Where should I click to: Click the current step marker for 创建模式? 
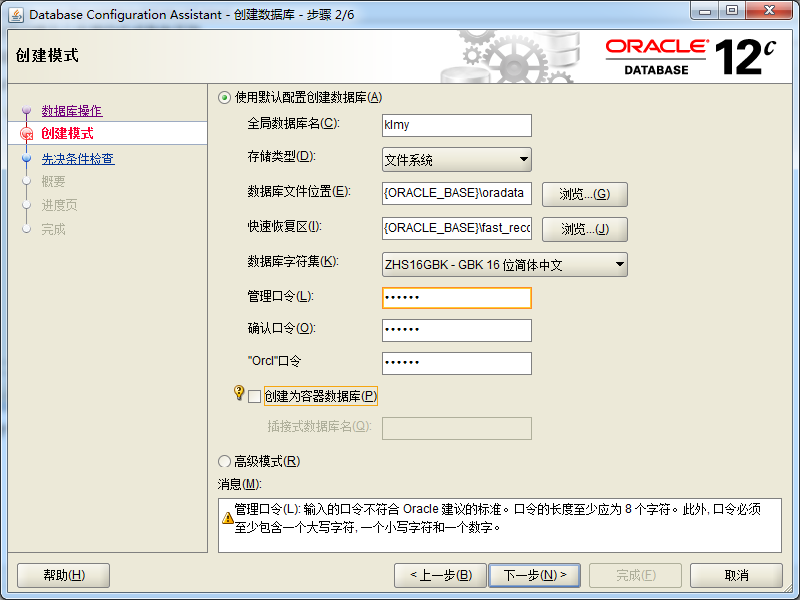pos(27,134)
